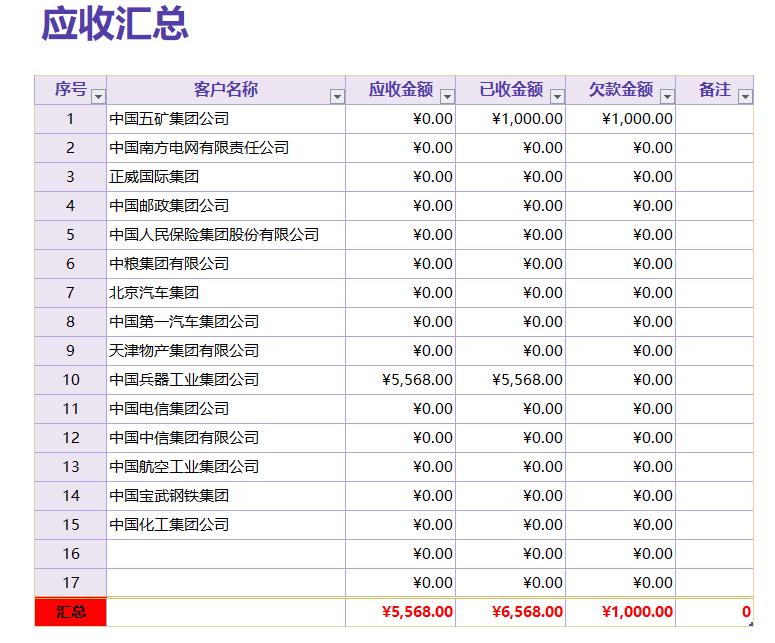This screenshot has width=775, height=643.
Task: Select cell 中国人民保险集团股份有限公司
Action: pyautogui.click(x=226, y=235)
